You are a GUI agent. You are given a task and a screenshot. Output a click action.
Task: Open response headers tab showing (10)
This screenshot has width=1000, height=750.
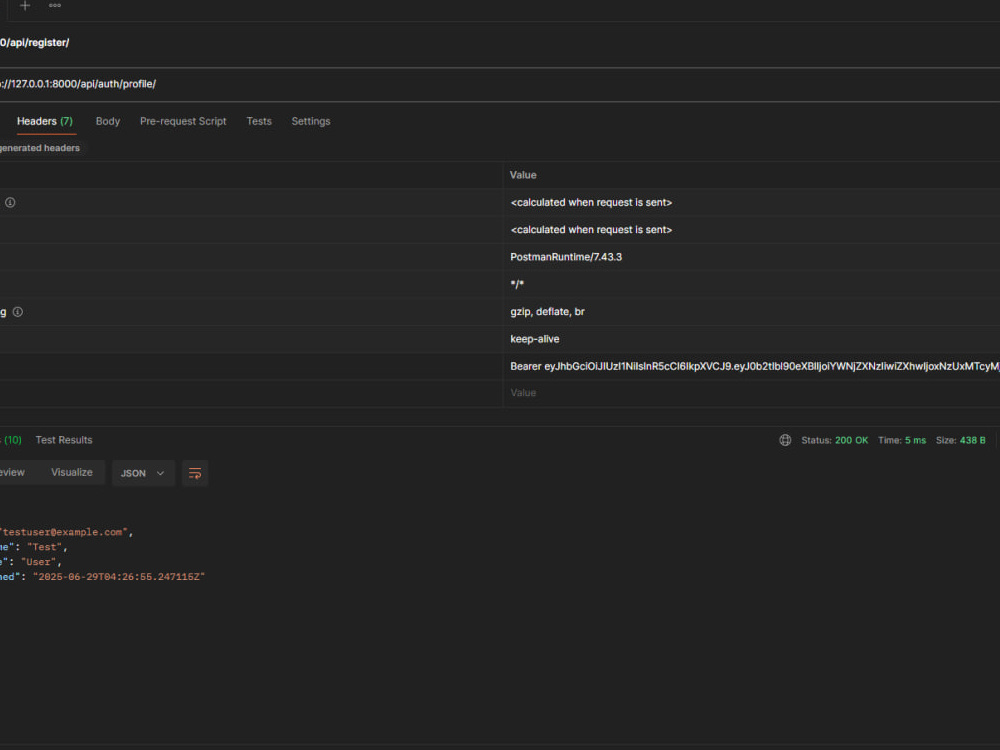pos(11,440)
